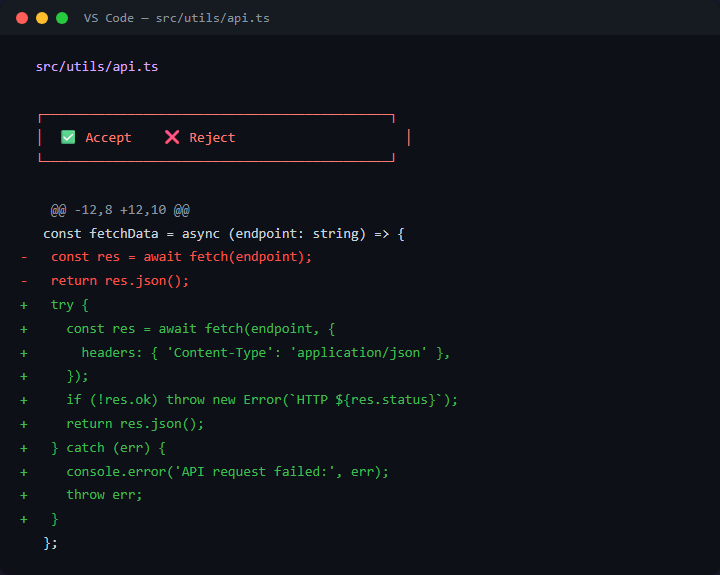
Task: Reject the proposed diff changes
Action: (x=200, y=137)
